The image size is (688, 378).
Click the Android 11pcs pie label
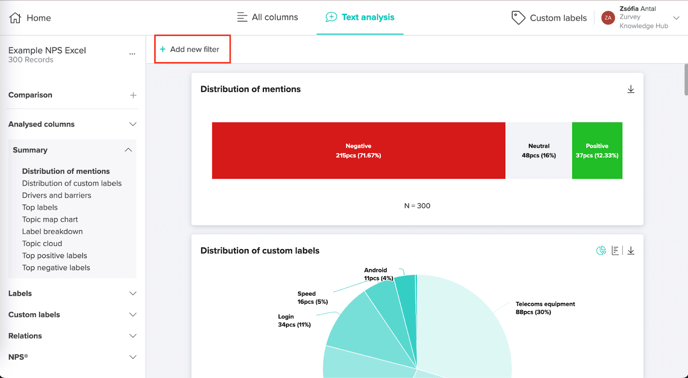coord(378,274)
